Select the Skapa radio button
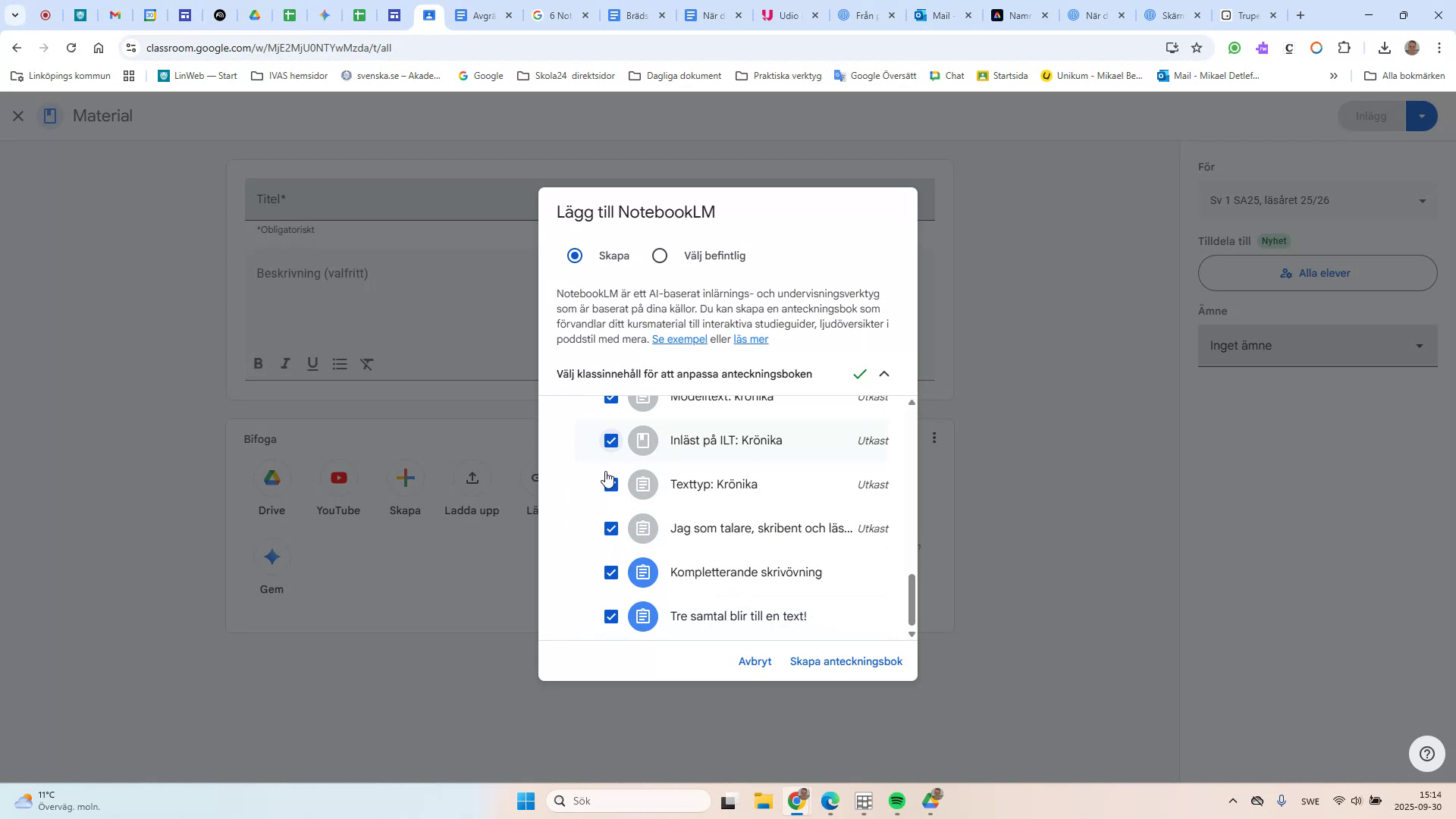 pos(574,256)
